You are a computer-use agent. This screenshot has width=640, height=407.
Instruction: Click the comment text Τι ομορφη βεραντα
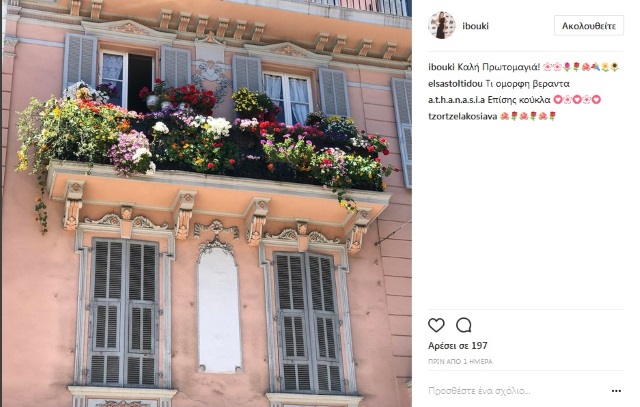[x=527, y=84]
